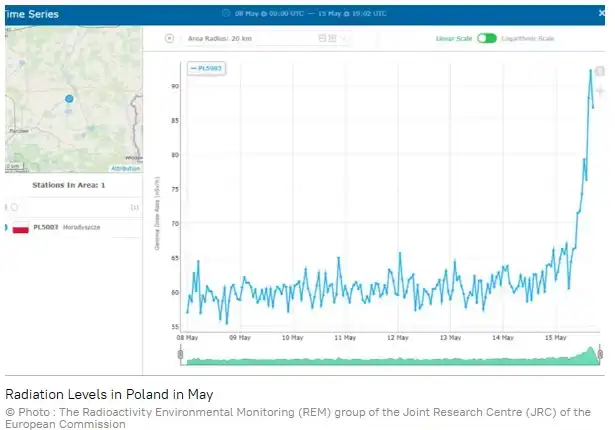Screen dimensions: 615x430
Task: Click the green overview timeline strip
Action: (390, 358)
